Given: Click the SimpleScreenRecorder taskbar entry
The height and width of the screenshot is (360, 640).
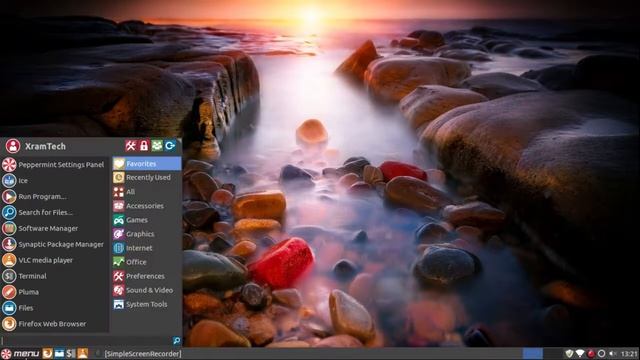Looking at the screenshot, I should coord(142,354).
